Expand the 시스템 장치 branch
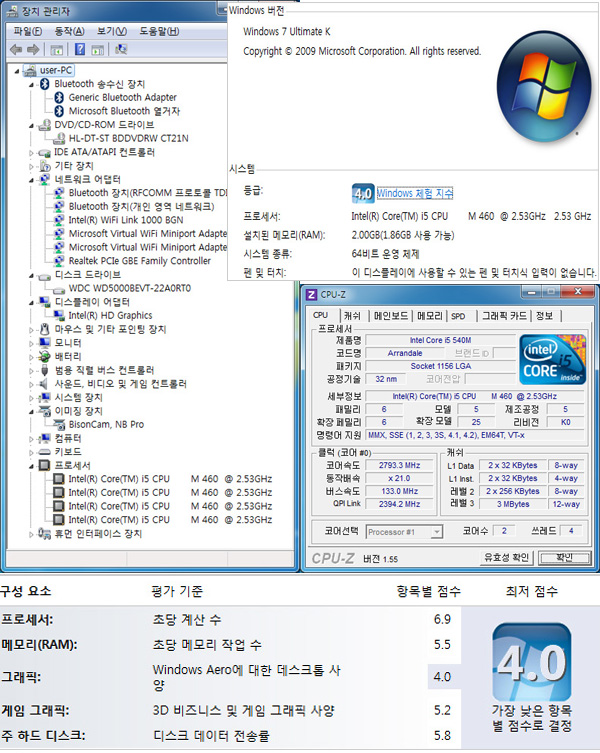Screen dimensions: 600x753 pyautogui.click(x=31, y=398)
